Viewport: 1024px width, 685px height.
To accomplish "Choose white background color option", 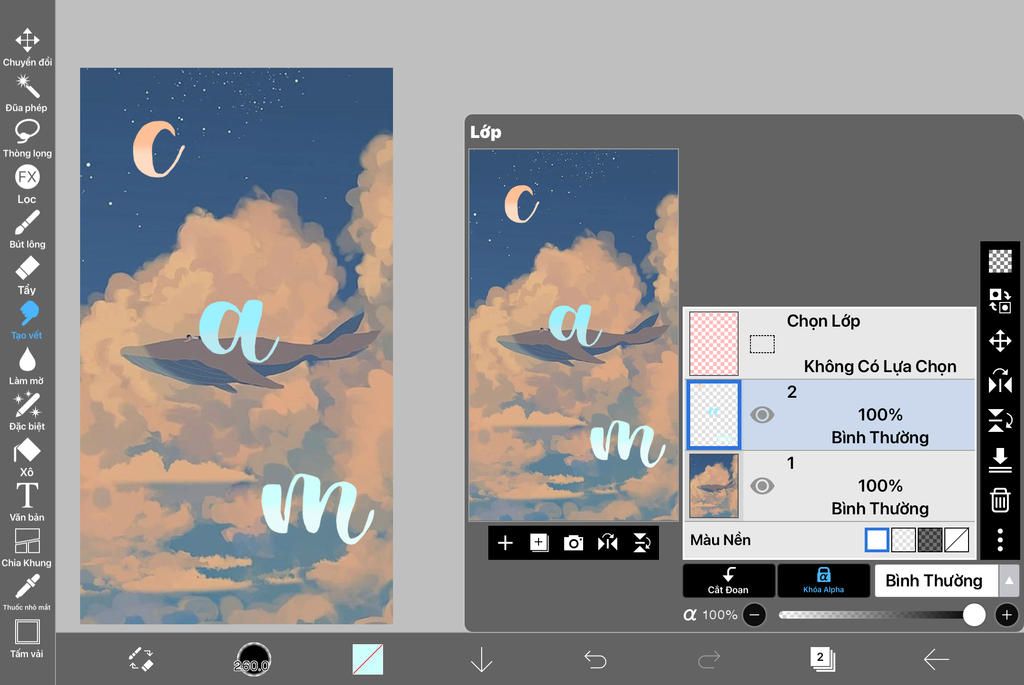I will click(x=876, y=540).
